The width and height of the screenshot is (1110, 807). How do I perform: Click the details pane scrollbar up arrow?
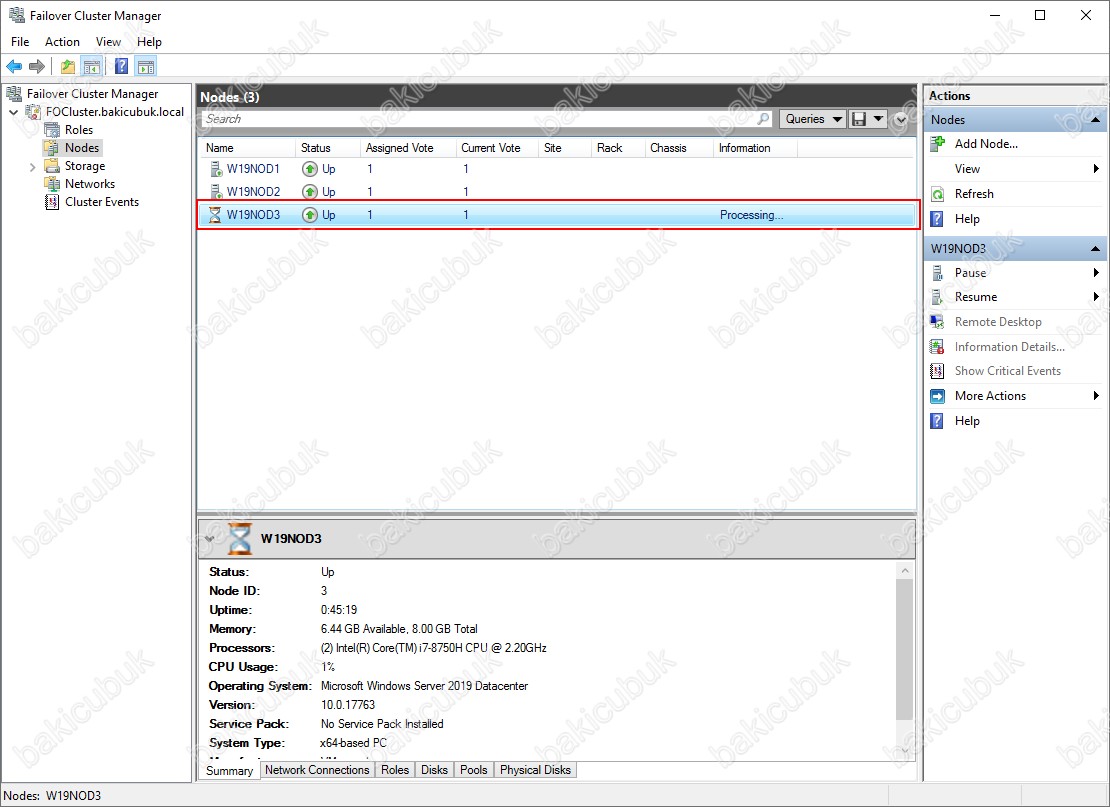[x=905, y=571]
